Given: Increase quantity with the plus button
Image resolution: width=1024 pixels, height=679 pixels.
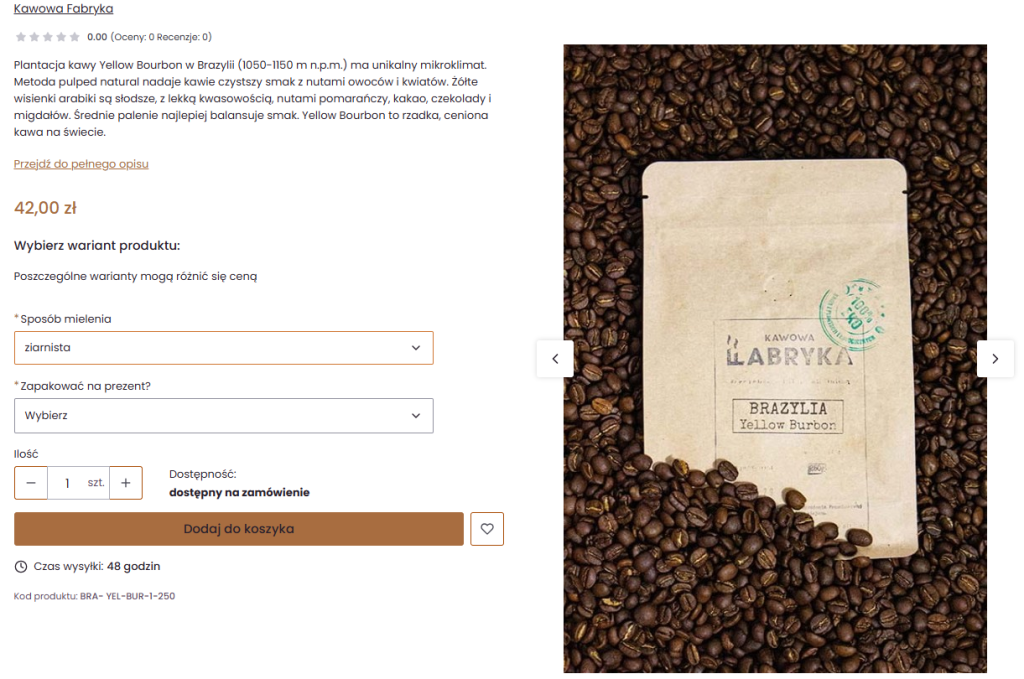Looking at the screenshot, I should (x=126, y=482).
